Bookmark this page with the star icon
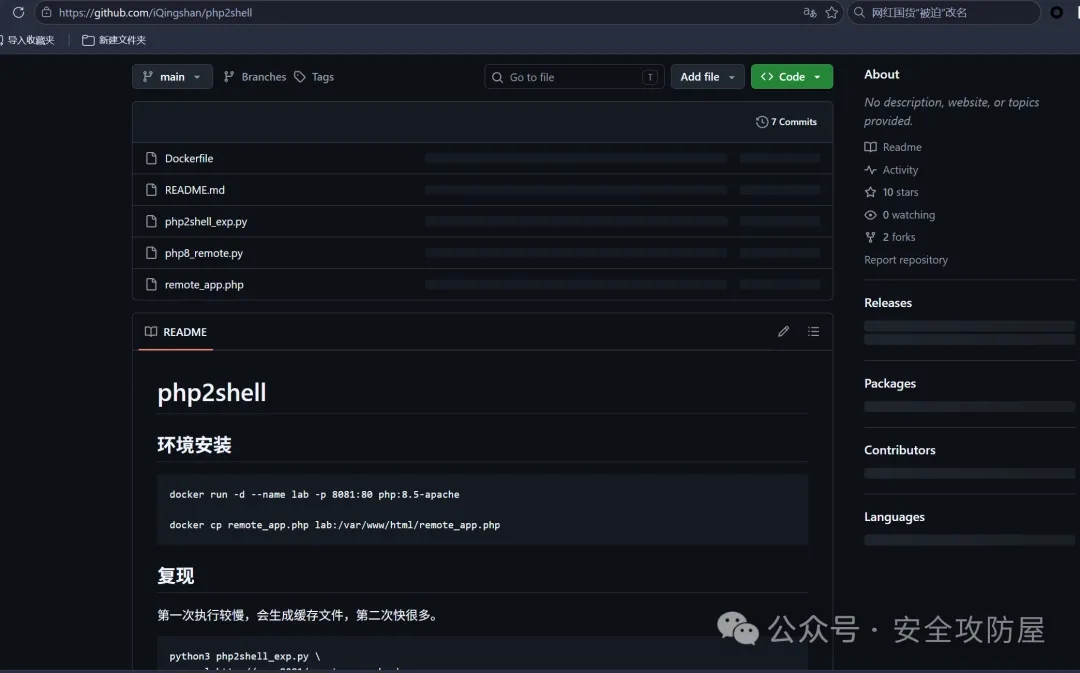 831,12
